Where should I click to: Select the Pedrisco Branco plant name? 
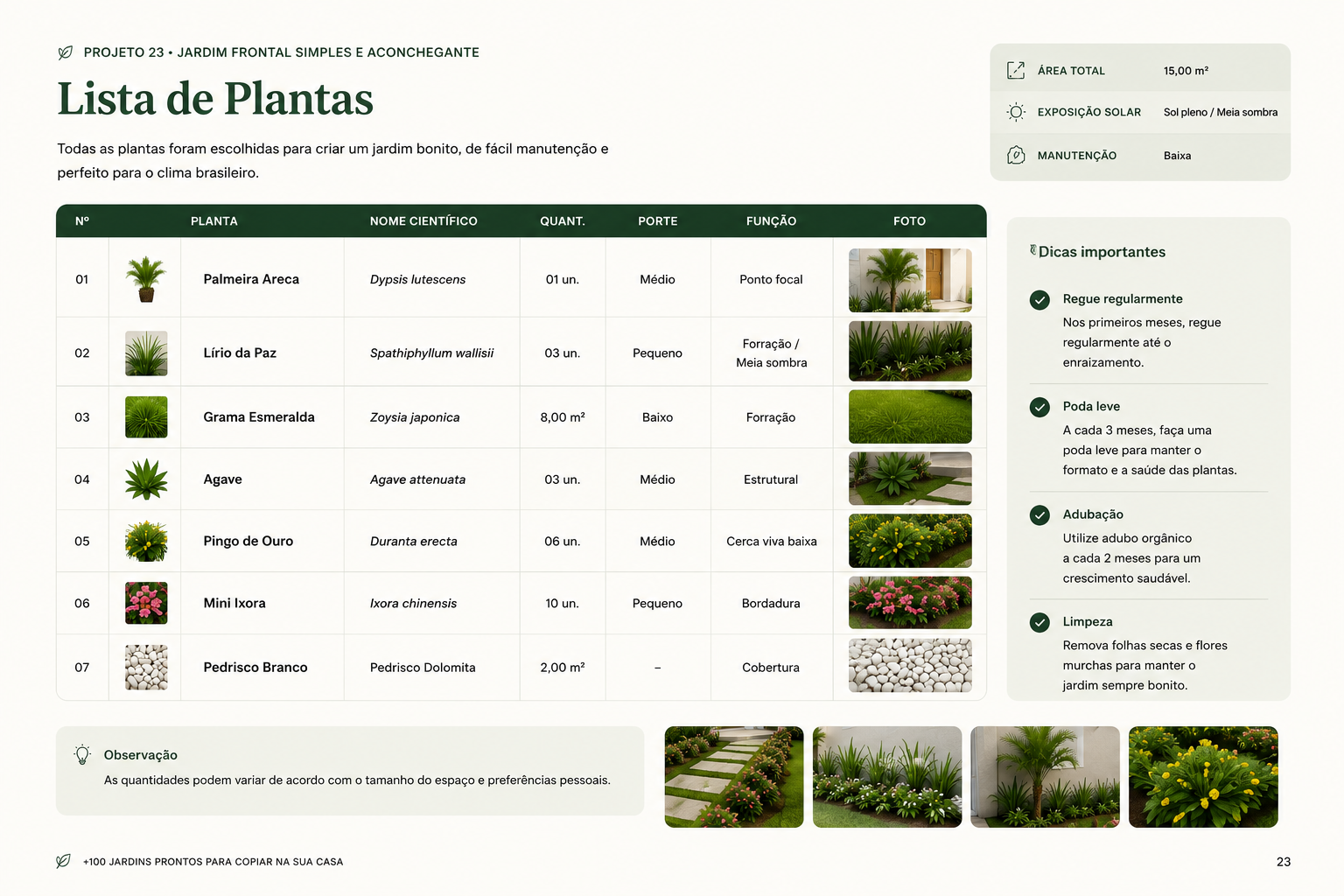point(255,667)
